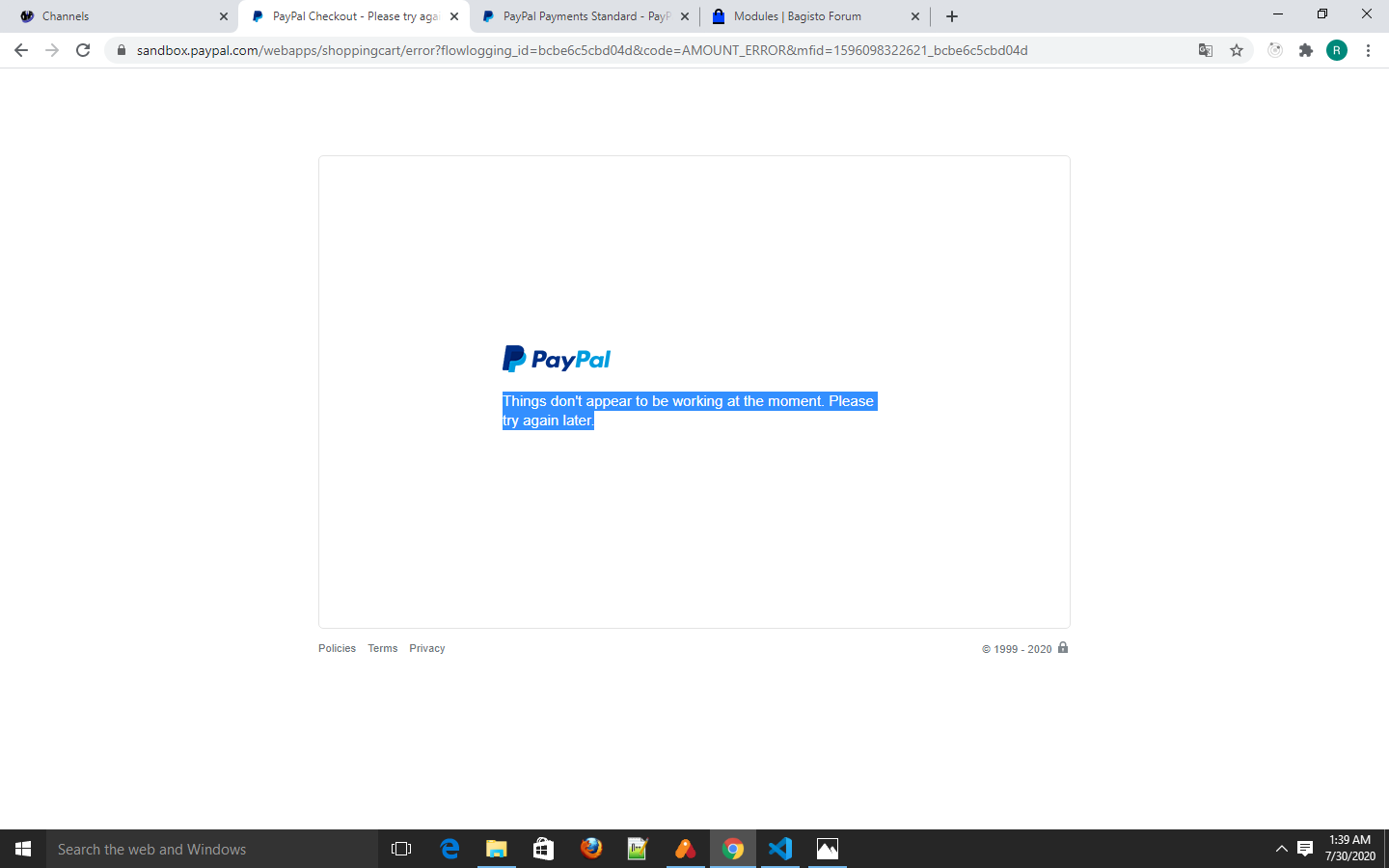Minimize the Chrome window
The width and height of the screenshot is (1389, 868).
[x=1278, y=14]
